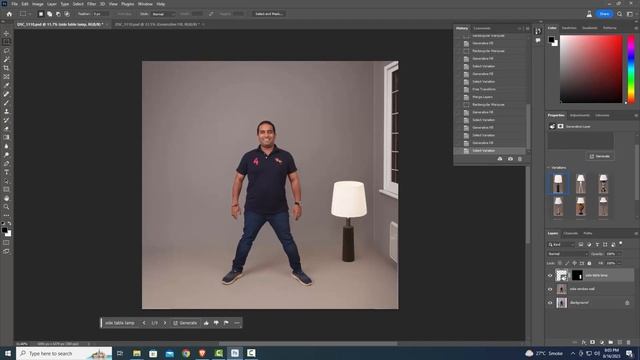The height and width of the screenshot is (360, 640).
Task: Open the Filter menu
Action: tap(91, 4)
